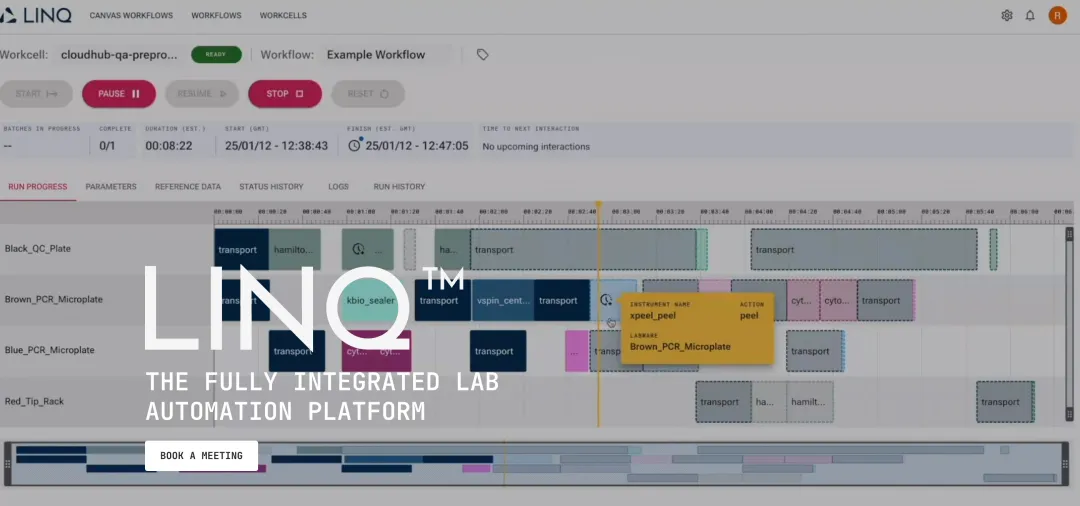Select the hamilto... block in Black_QC_Plate row
Viewport: 1080px width, 506px height.
coord(295,249)
